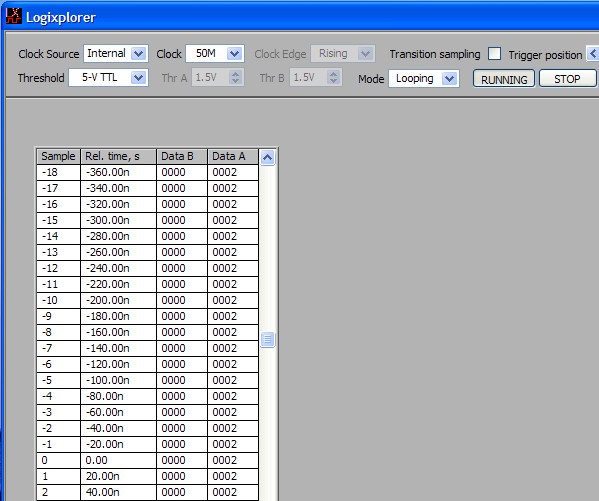This screenshot has width=599, height=501.
Task: Click the Rel. time, s column header
Action: pos(118,156)
